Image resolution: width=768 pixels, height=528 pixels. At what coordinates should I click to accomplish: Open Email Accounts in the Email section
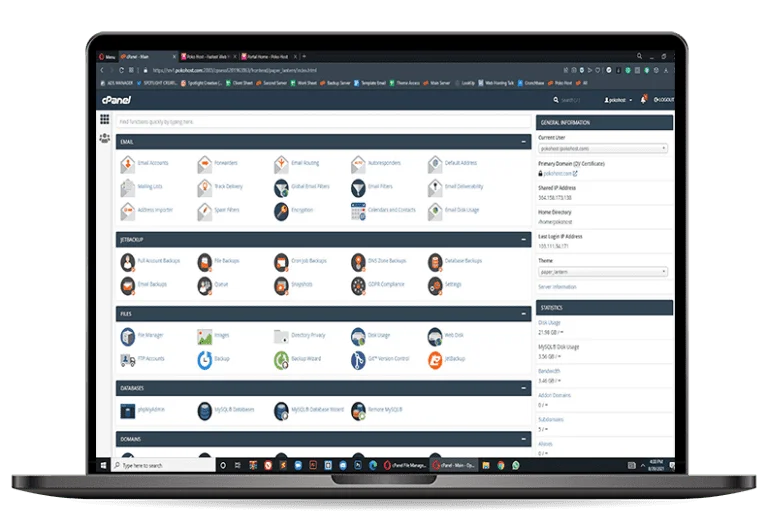click(128, 163)
